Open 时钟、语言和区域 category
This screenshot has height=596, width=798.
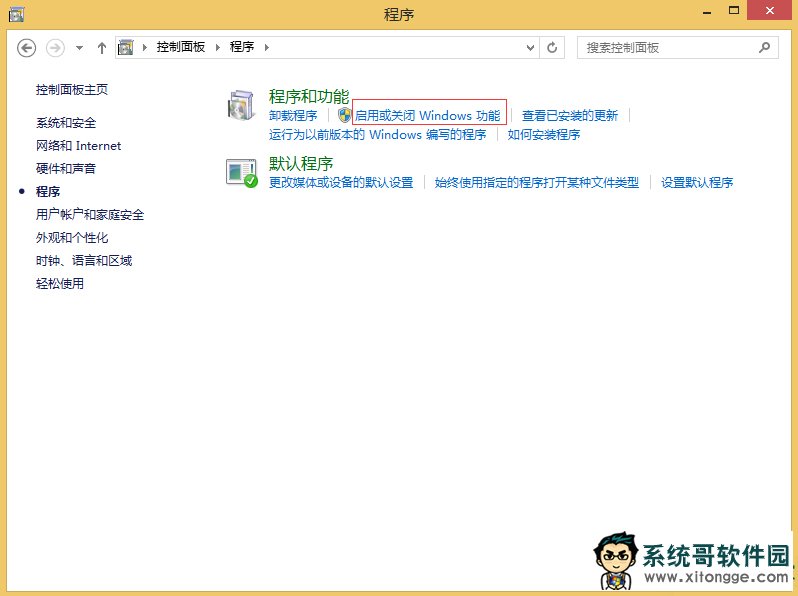tap(84, 261)
